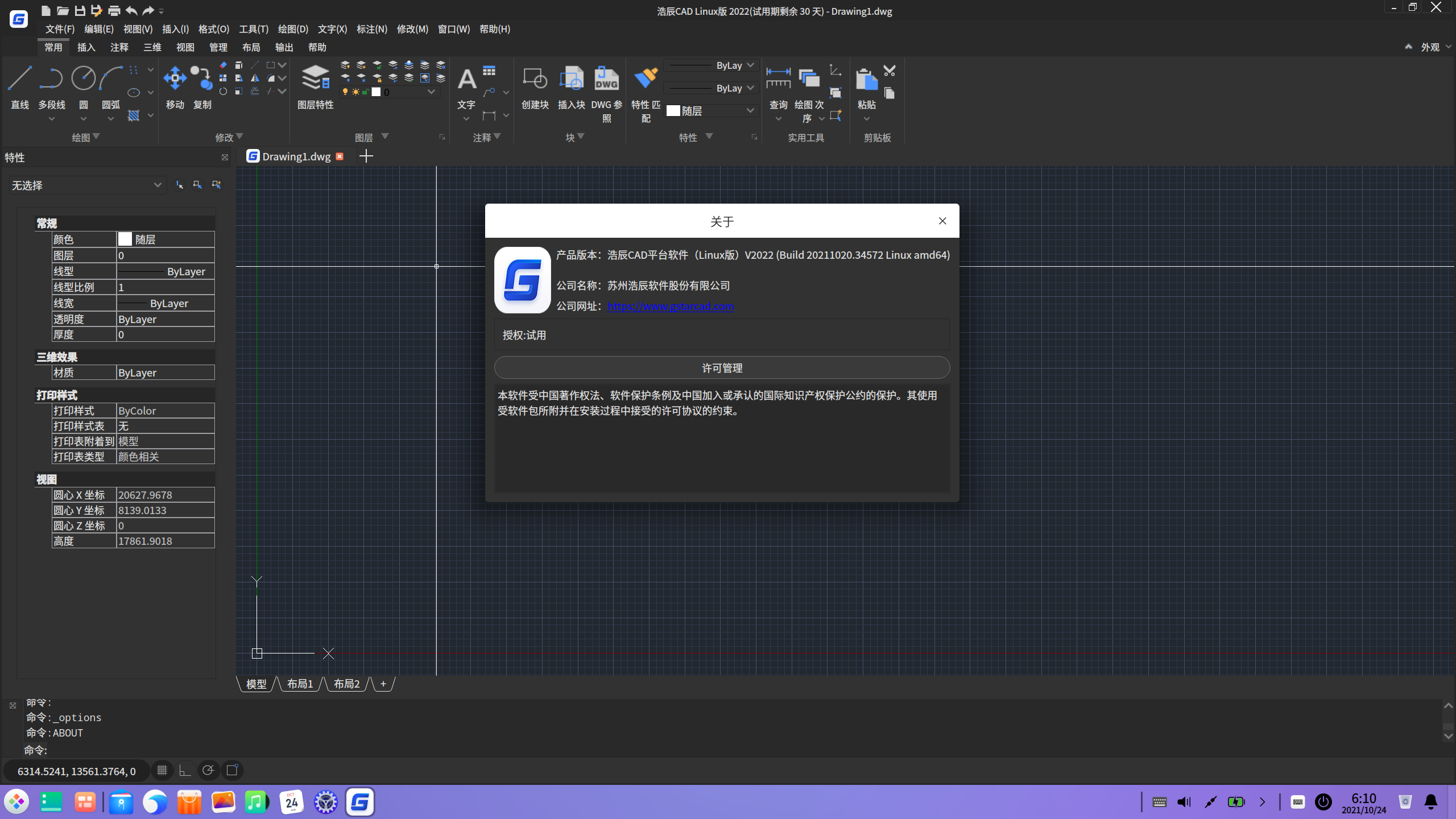Image resolution: width=1456 pixels, height=819 pixels.
Task: Open the 格式(O) menu
Action: tap(213, 29)
